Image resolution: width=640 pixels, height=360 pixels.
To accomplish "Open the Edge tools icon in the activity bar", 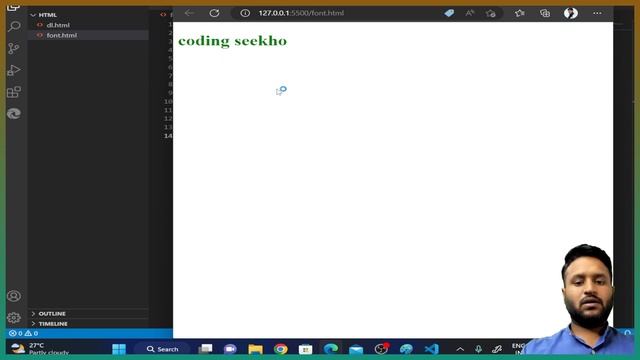I will (x=14, y=113).
